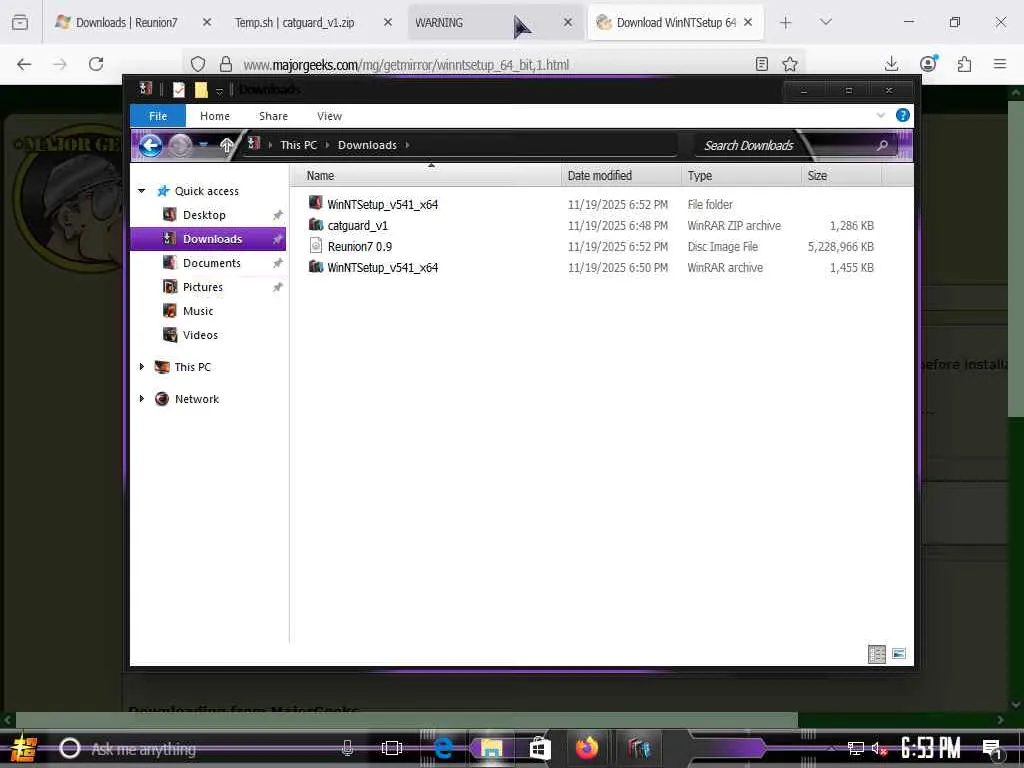Viewport: 1024px width, 768px height.
Task: Open the Start menu on taskbar
Action: (24, 748)
